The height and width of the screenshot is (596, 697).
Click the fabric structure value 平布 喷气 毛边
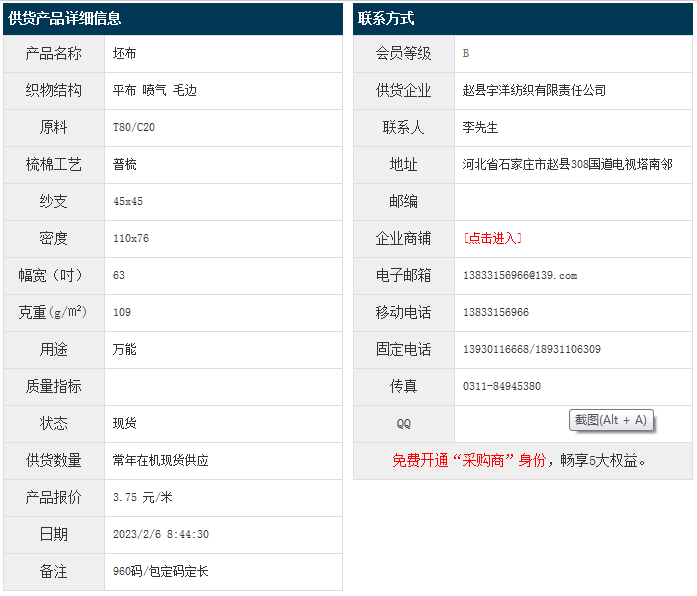pos(155,90)
